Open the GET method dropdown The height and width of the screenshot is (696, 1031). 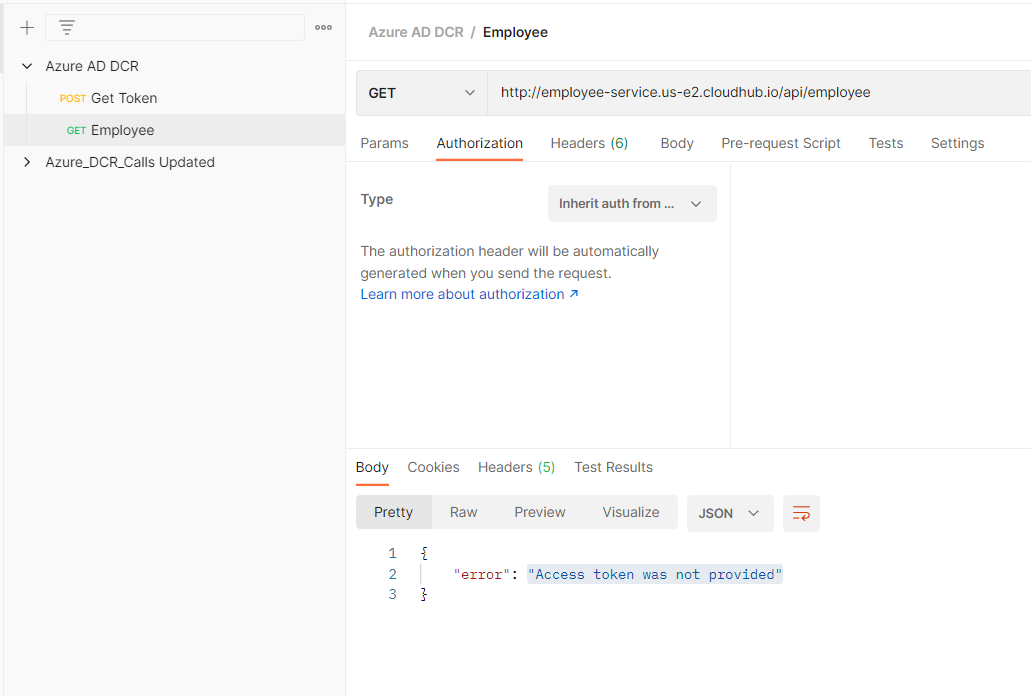coord(421,92)
